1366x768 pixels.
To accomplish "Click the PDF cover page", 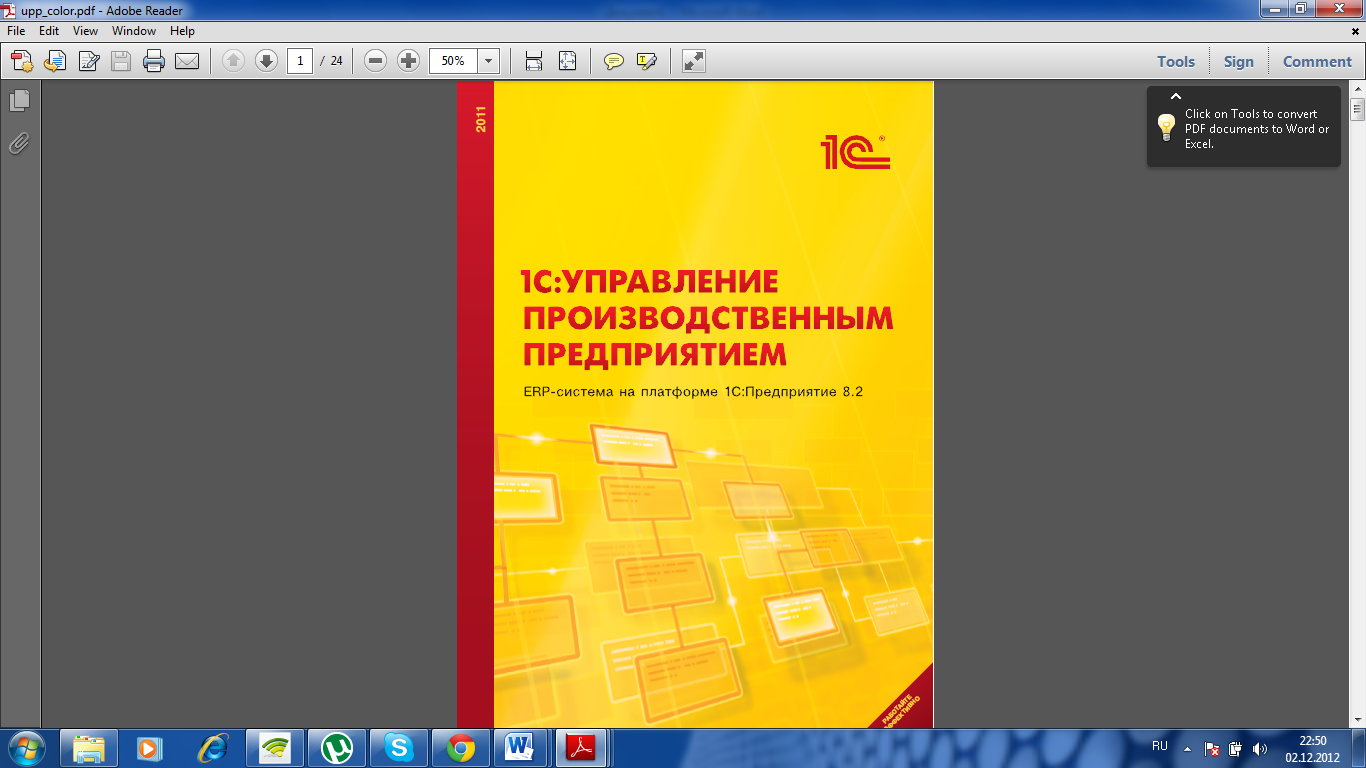I will (695, 404).
